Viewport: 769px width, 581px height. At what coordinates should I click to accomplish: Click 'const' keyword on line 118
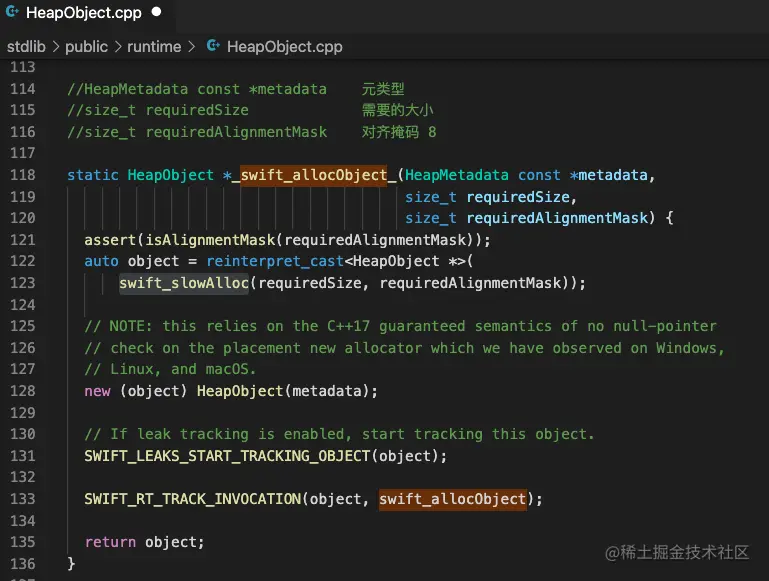click(539, 175)
